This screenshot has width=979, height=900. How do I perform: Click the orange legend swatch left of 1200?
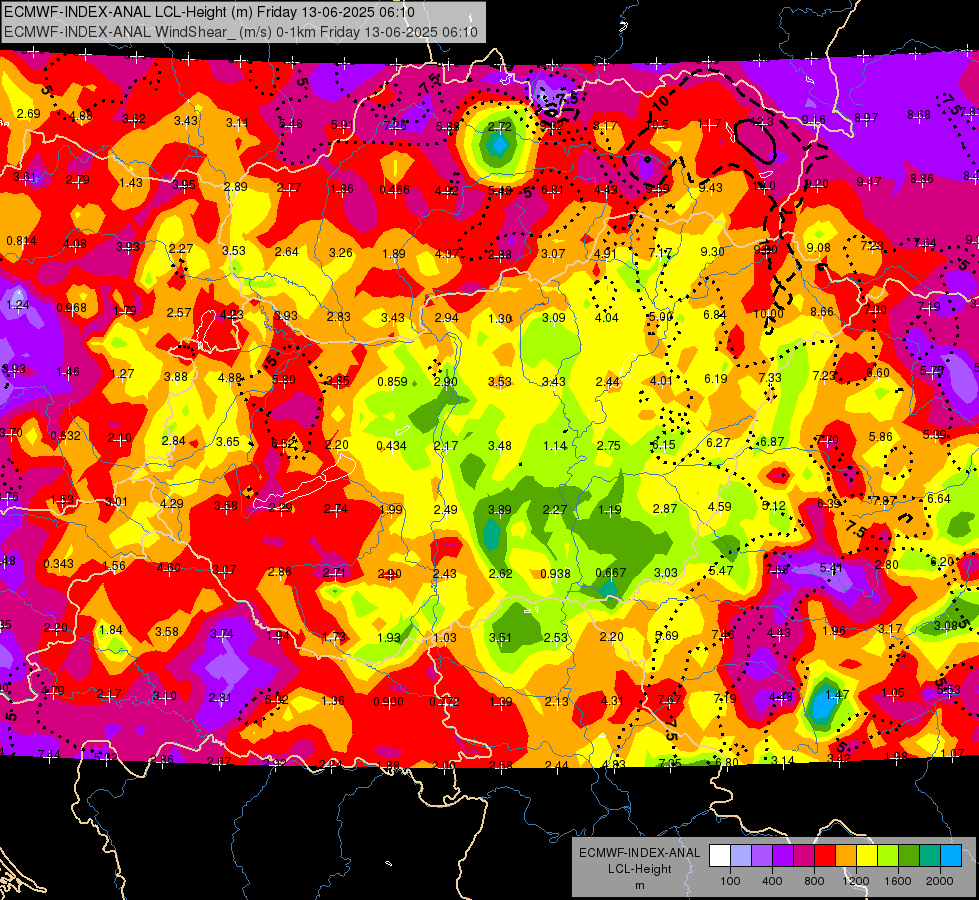pos(846,856)
